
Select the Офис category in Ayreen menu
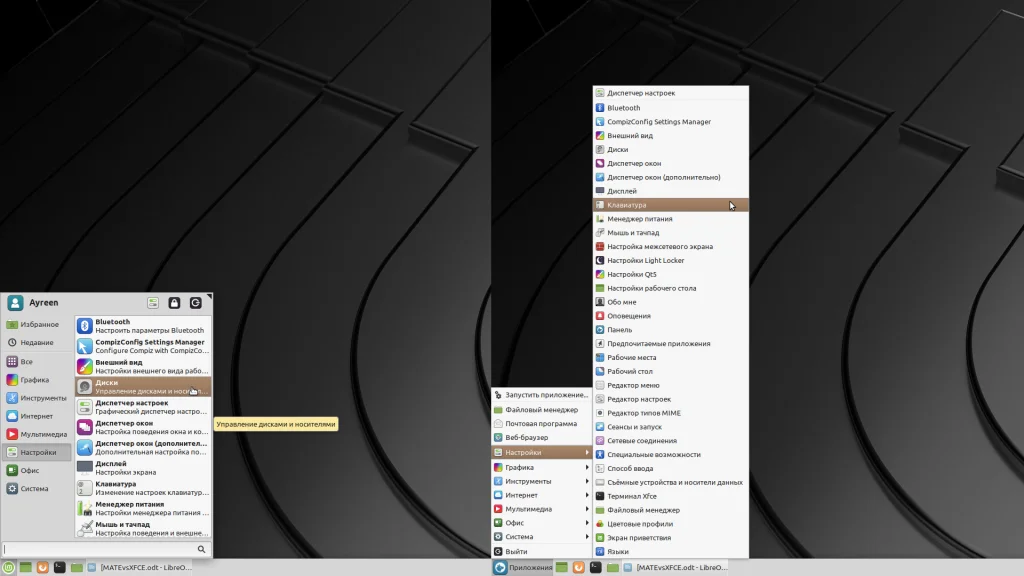[x=37, y=470]
